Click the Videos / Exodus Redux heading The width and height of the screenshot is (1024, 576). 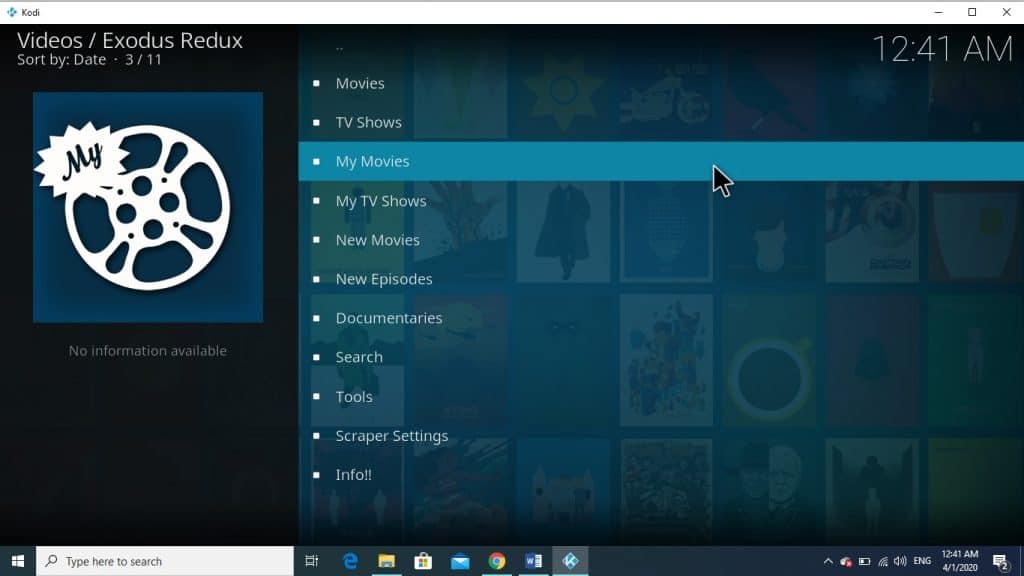click(130, 40)
